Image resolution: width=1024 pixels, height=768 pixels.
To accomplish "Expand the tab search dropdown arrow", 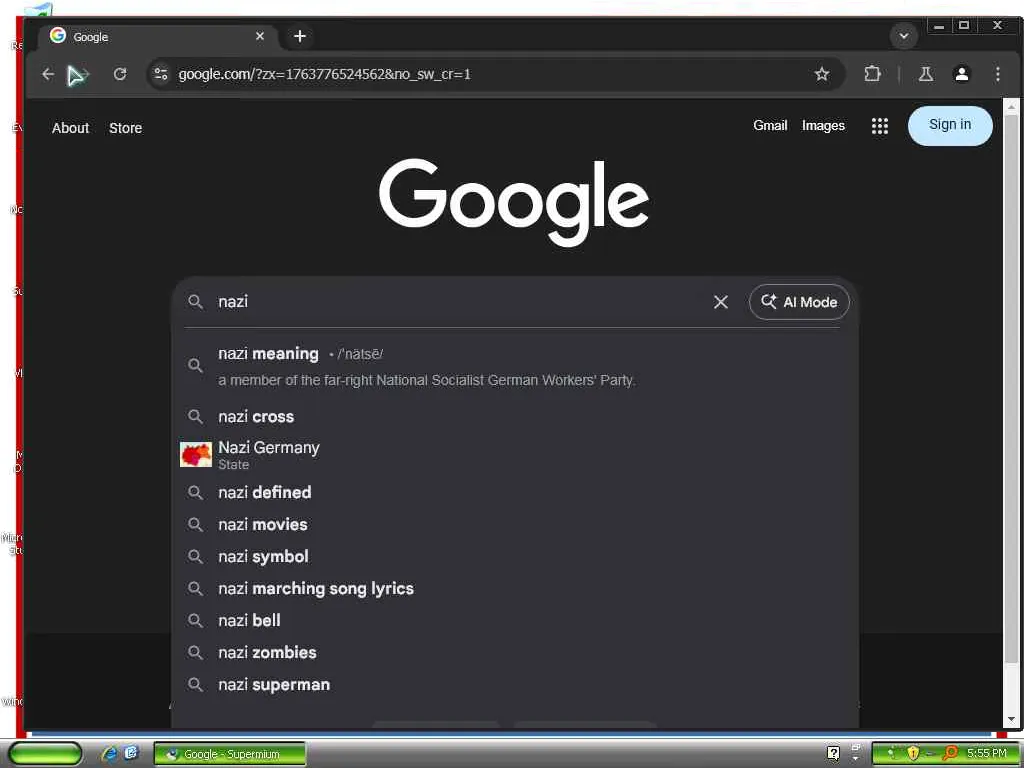I will click(904, 36).
